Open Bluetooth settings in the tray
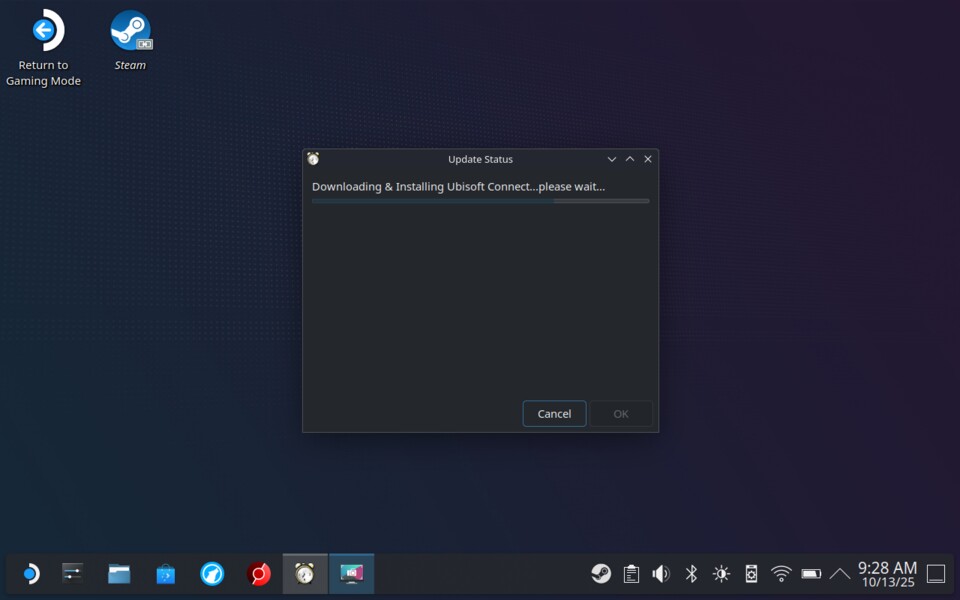960x600 pixels. tap(691, 574)
